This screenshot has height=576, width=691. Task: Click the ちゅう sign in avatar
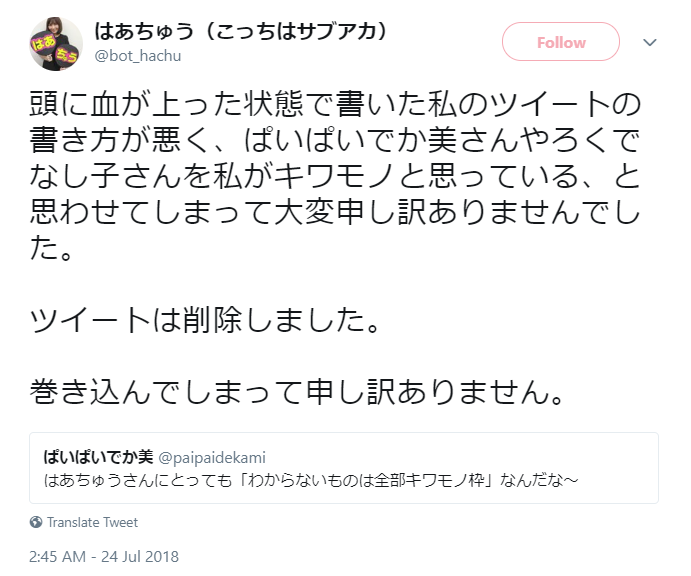(x=67, y=55)
